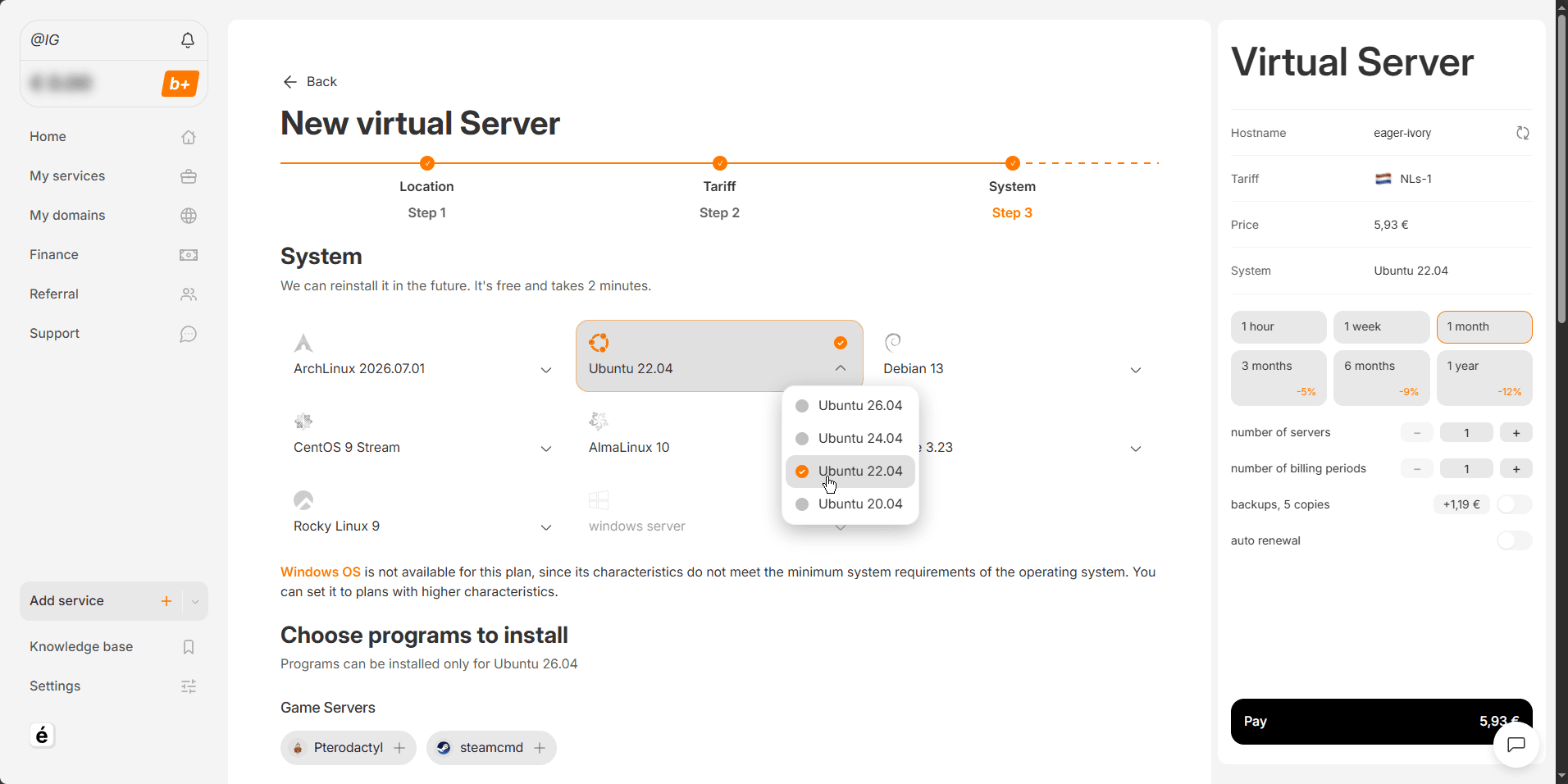Expand CentOS 9 Stream version dropdown
This screenshot has height=784, width=1568.
point(546,449)
